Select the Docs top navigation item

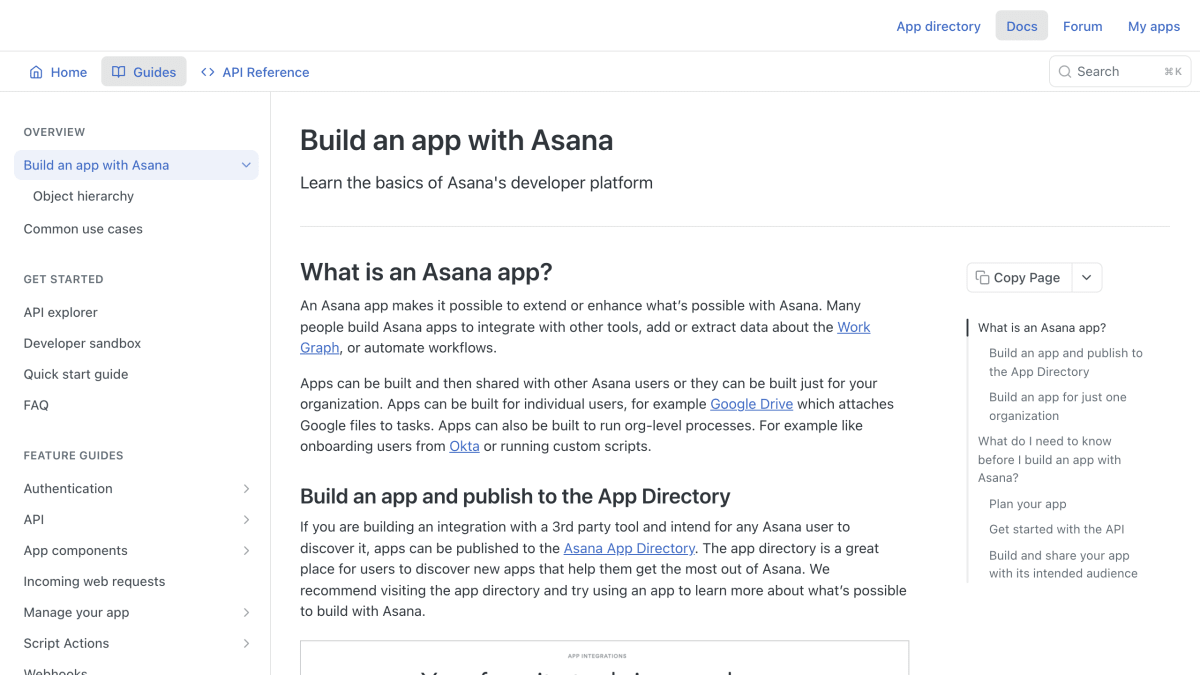(x=1021, y=26)
